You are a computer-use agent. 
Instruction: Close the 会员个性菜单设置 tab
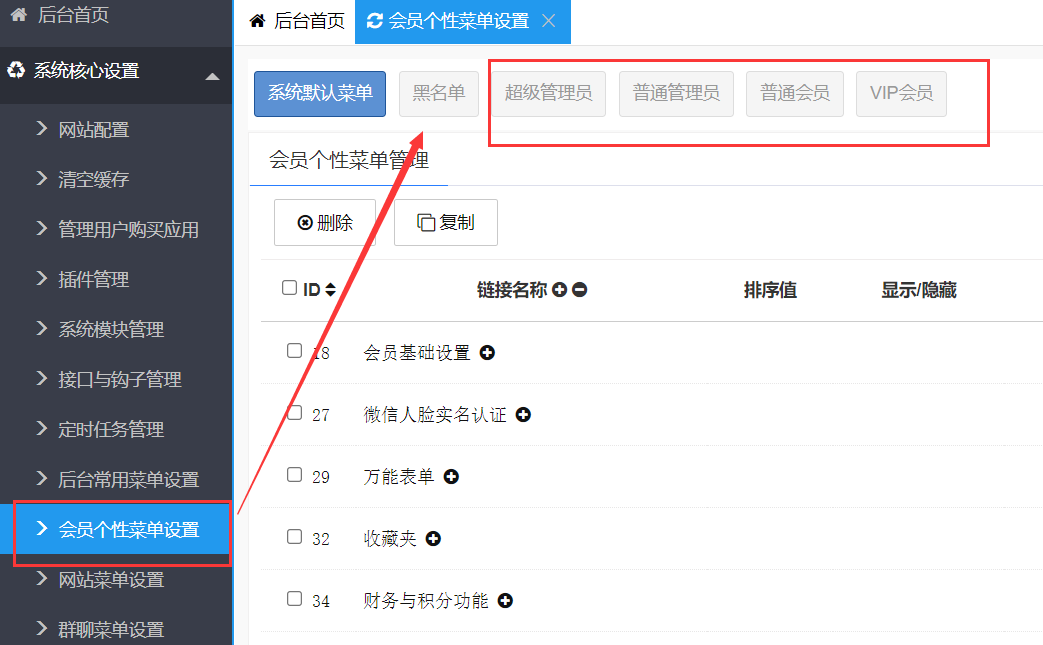(548, 21)
